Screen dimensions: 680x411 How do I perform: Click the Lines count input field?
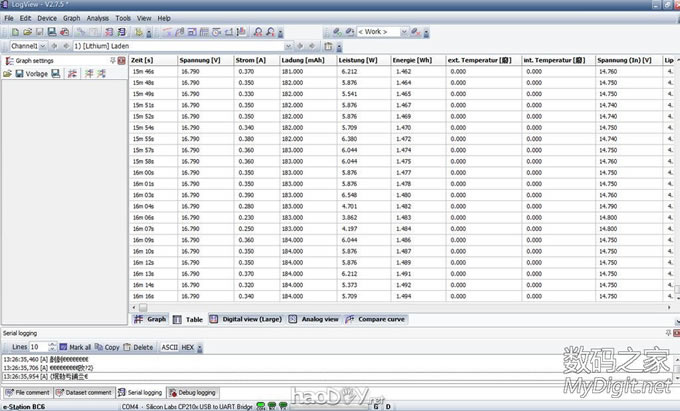[x=36, y=347]
